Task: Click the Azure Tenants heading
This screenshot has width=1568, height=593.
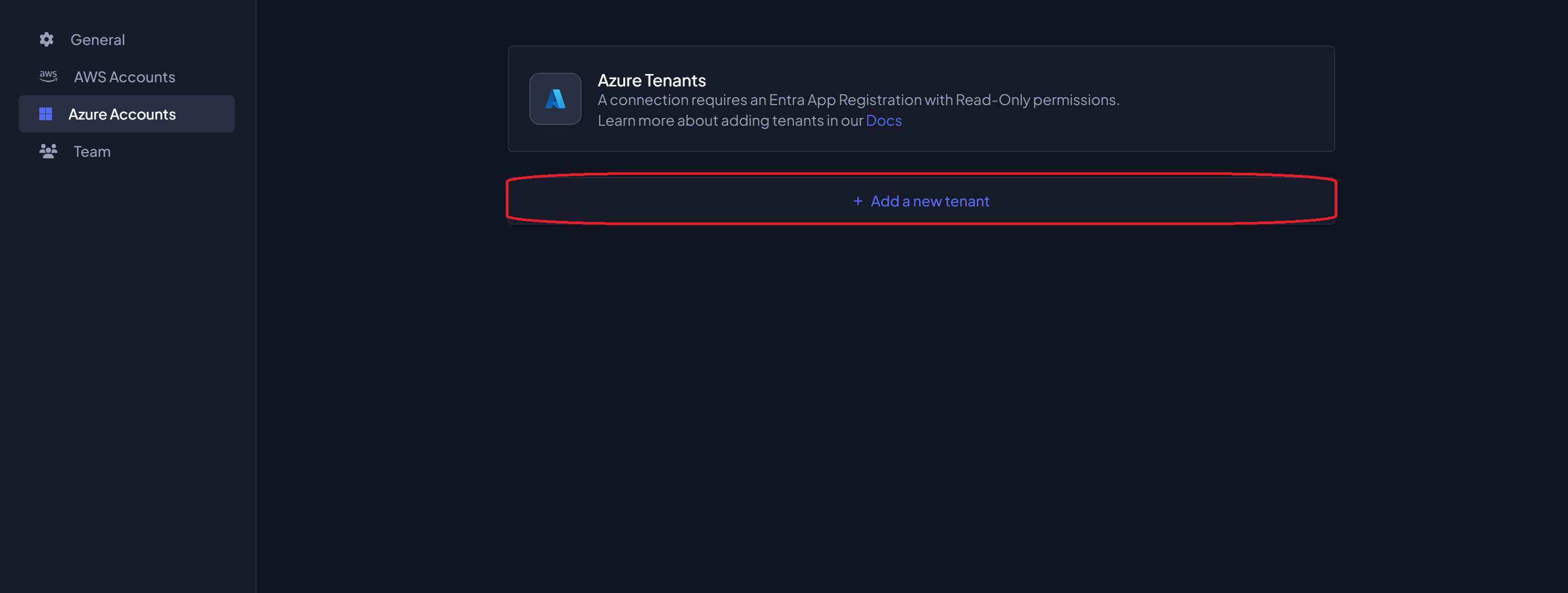Action: coord(651,80)
